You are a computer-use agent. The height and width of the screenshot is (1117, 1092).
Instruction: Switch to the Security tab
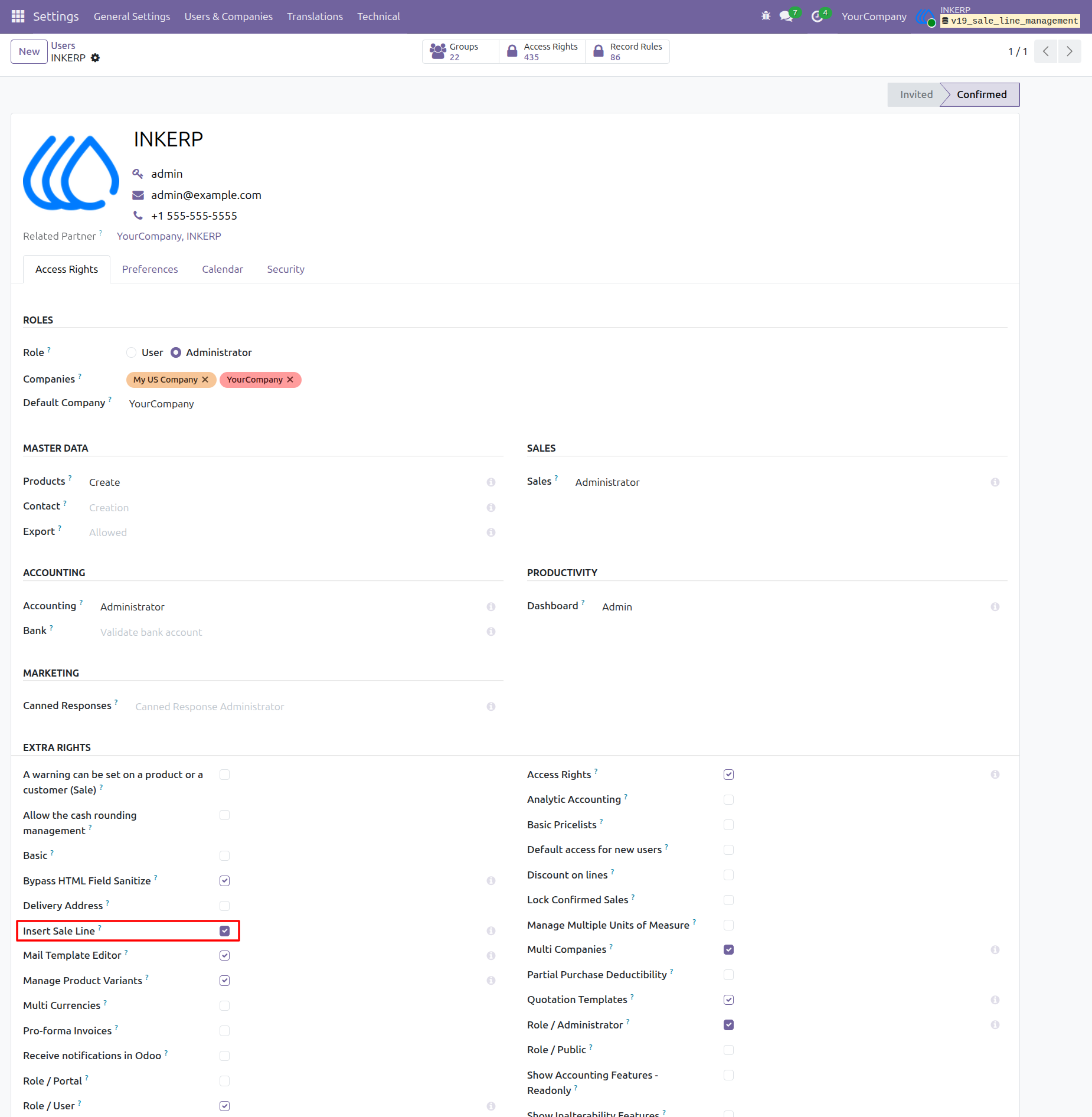tap(286, 269)
